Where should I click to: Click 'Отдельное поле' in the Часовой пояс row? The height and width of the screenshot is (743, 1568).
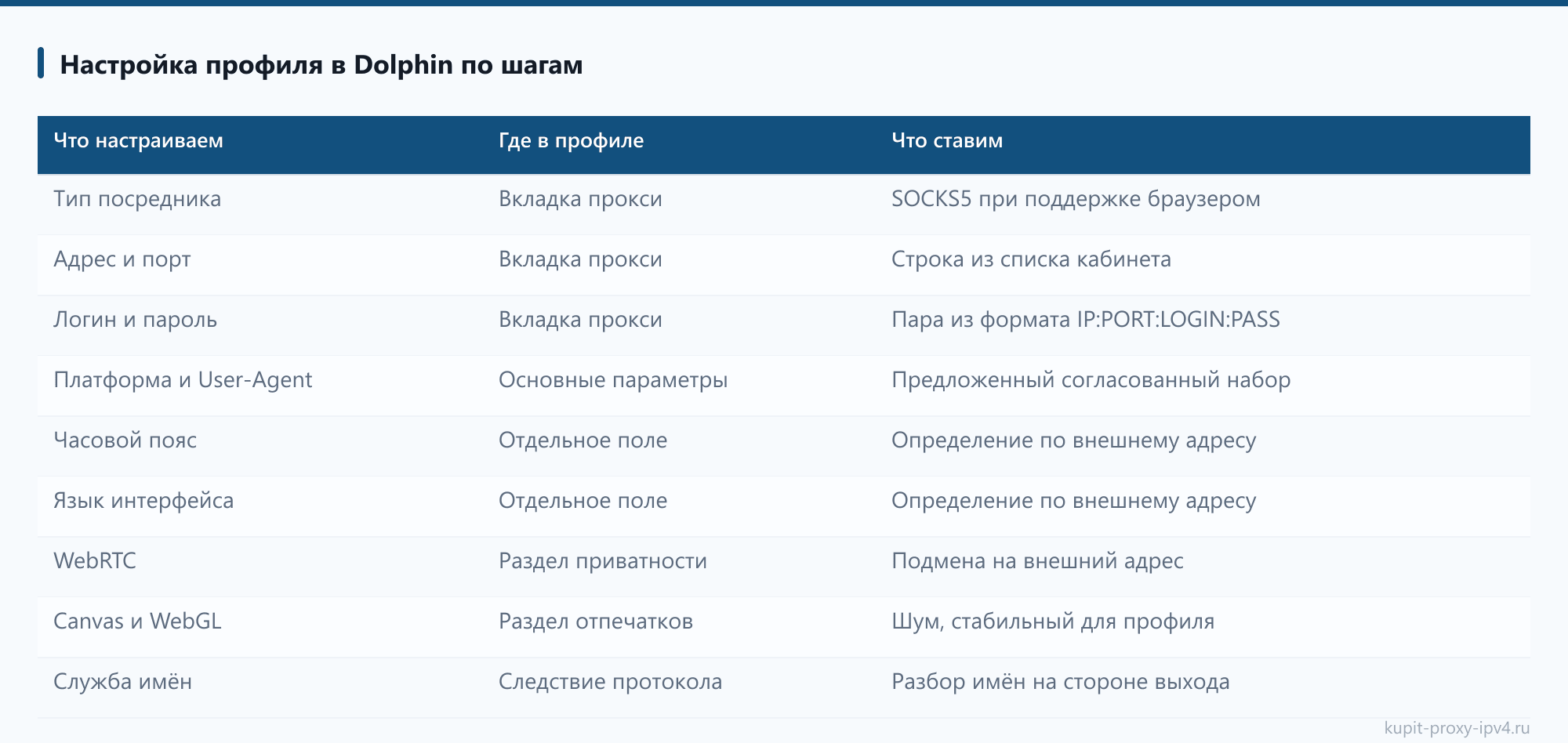pyautogui.click(x=583, y=440)
